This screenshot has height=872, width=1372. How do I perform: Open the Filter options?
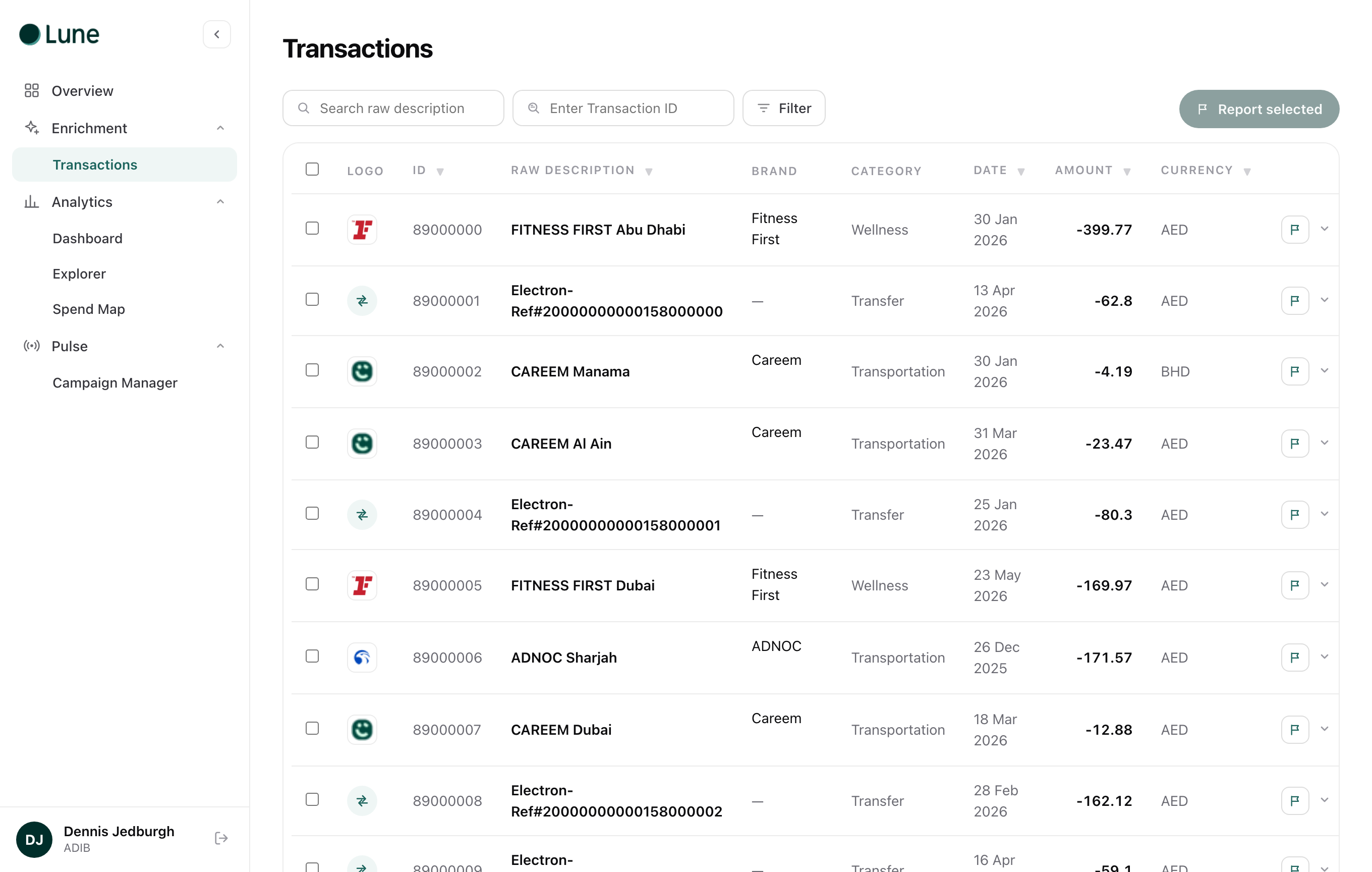pyautogui.click(x=783, y=107)
